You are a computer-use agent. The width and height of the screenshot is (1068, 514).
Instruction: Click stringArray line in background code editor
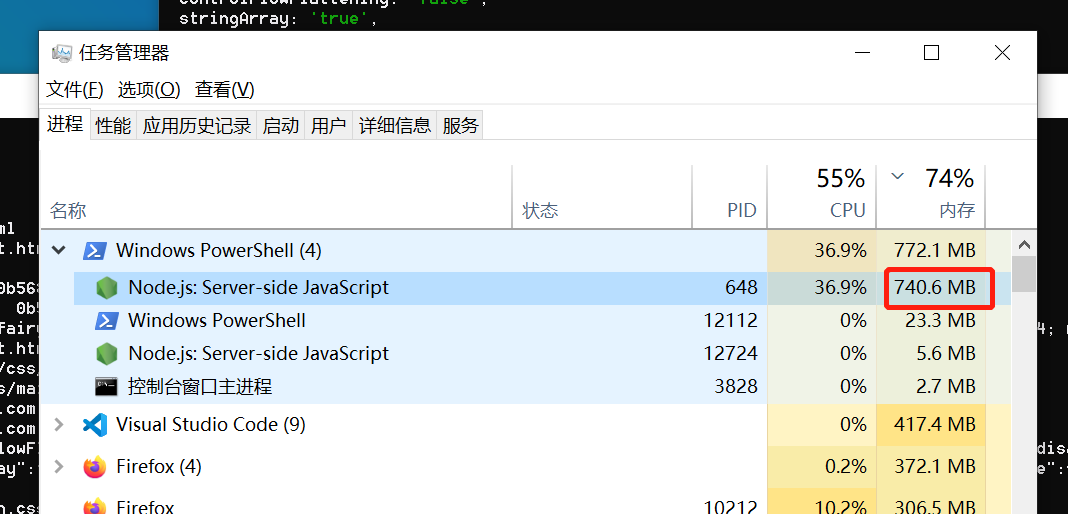coord(278,18)
